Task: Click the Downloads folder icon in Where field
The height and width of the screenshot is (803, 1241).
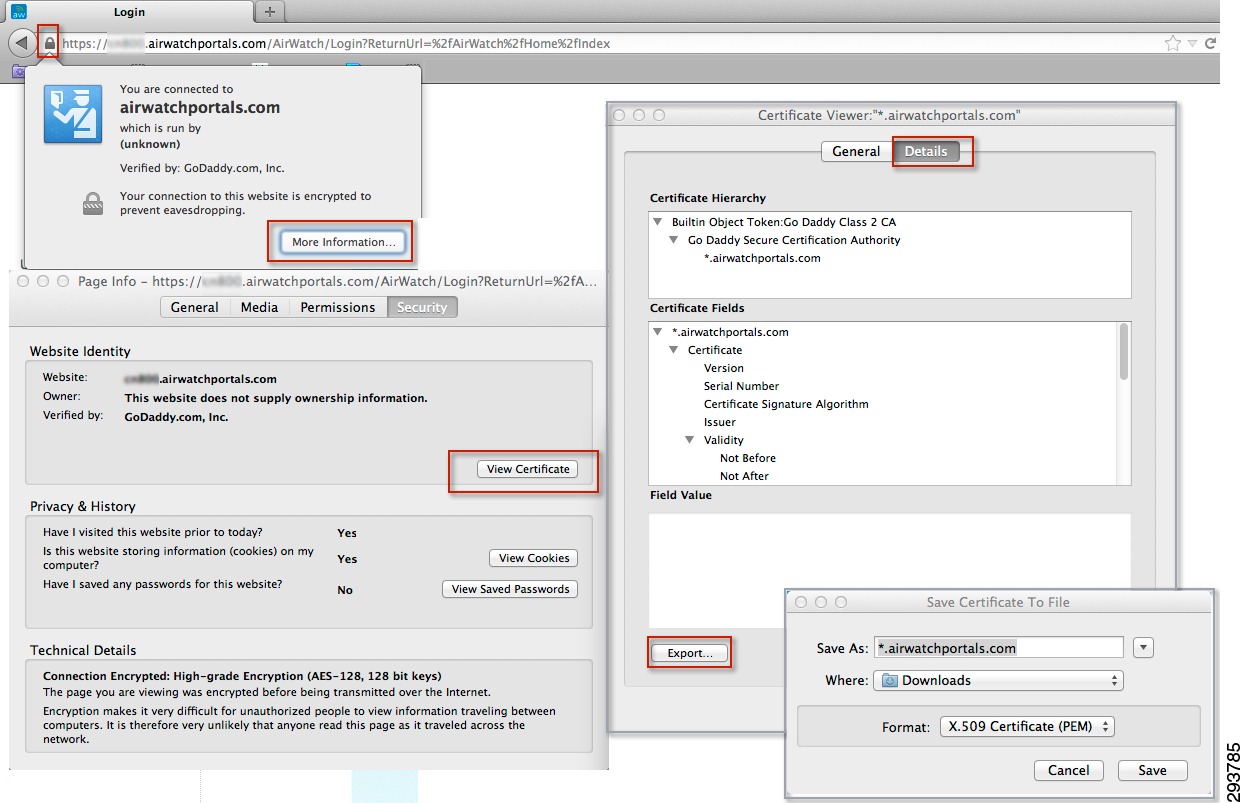Action: click(889, 681)
